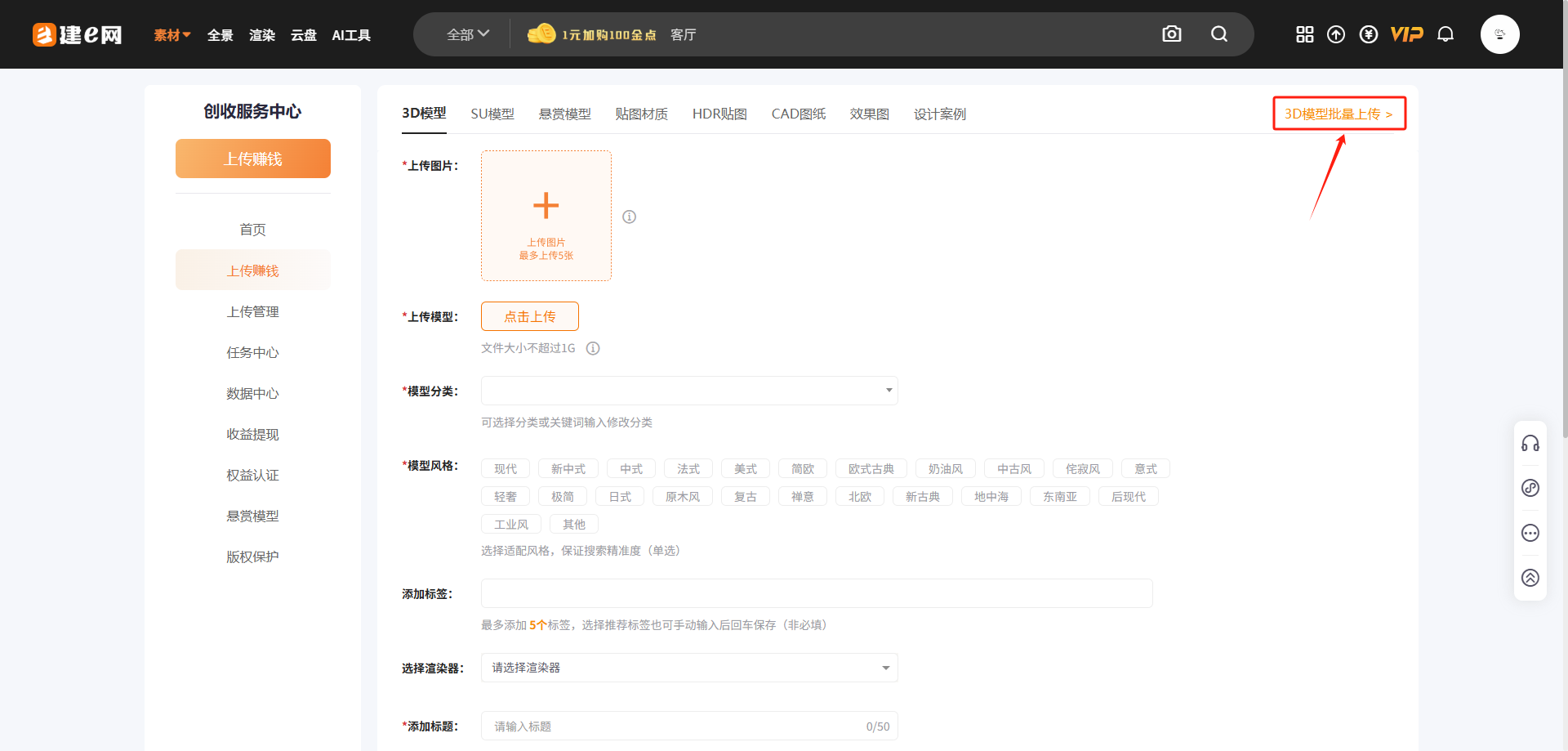Click the headset customer service icon
Image resolution: width=1568 pixels, height=751 pixels.
pos(1530,444)
